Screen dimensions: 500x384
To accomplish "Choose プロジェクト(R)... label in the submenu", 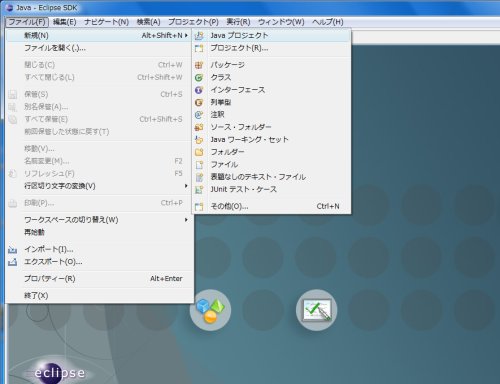I will click(239, 48).
